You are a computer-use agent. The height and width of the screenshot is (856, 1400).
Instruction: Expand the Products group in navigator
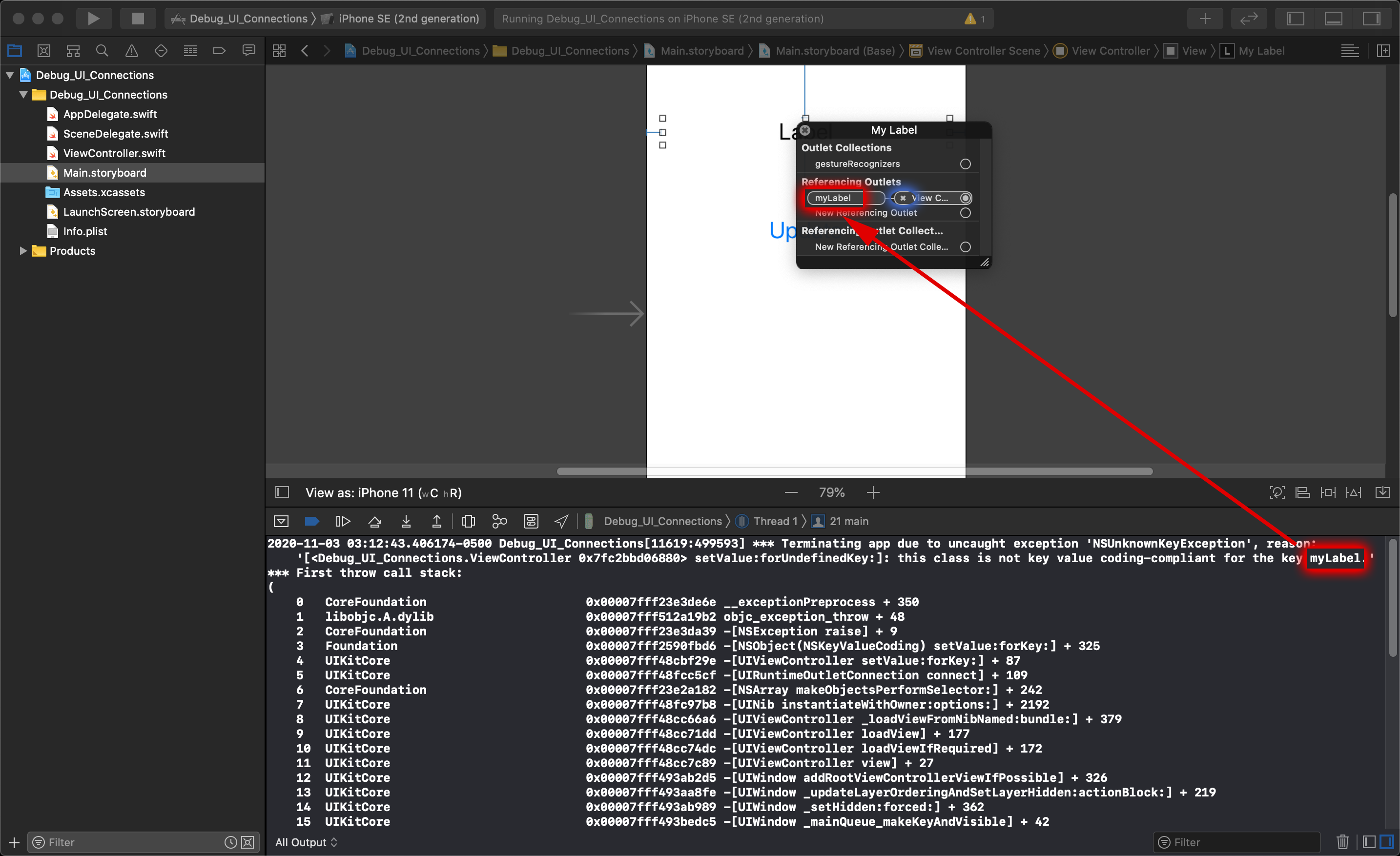pyautogui.click(x=22, y=250)
